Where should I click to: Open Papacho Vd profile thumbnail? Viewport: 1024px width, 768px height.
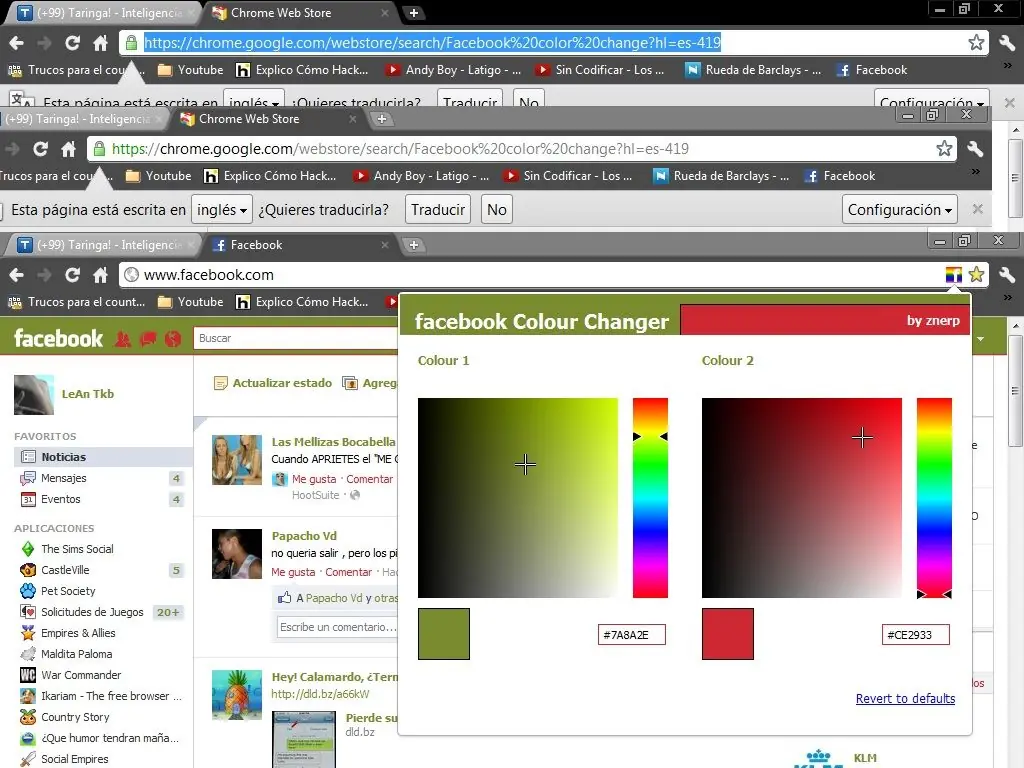click(x=236, y=554)
